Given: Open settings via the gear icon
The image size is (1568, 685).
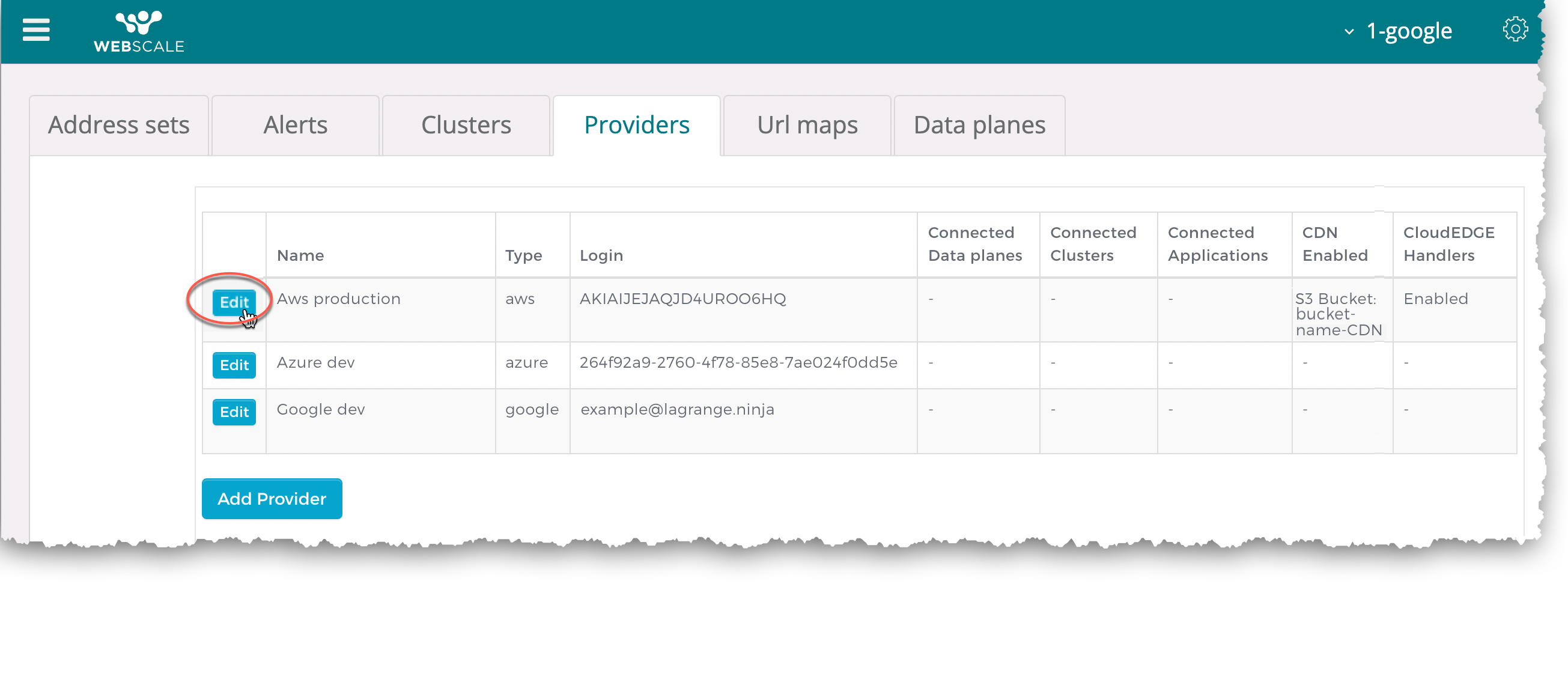Looking at the screenshot, I should (1515, 29).
